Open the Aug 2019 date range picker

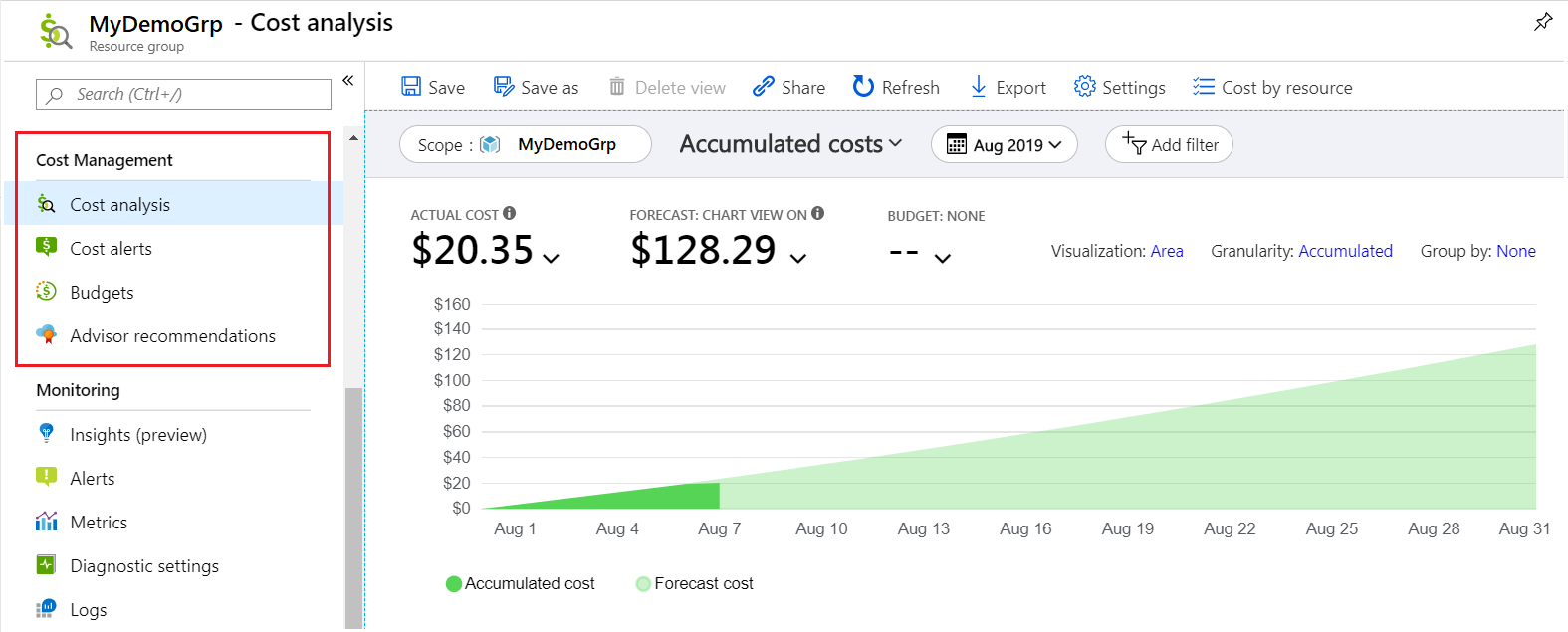click(1004, 144)
